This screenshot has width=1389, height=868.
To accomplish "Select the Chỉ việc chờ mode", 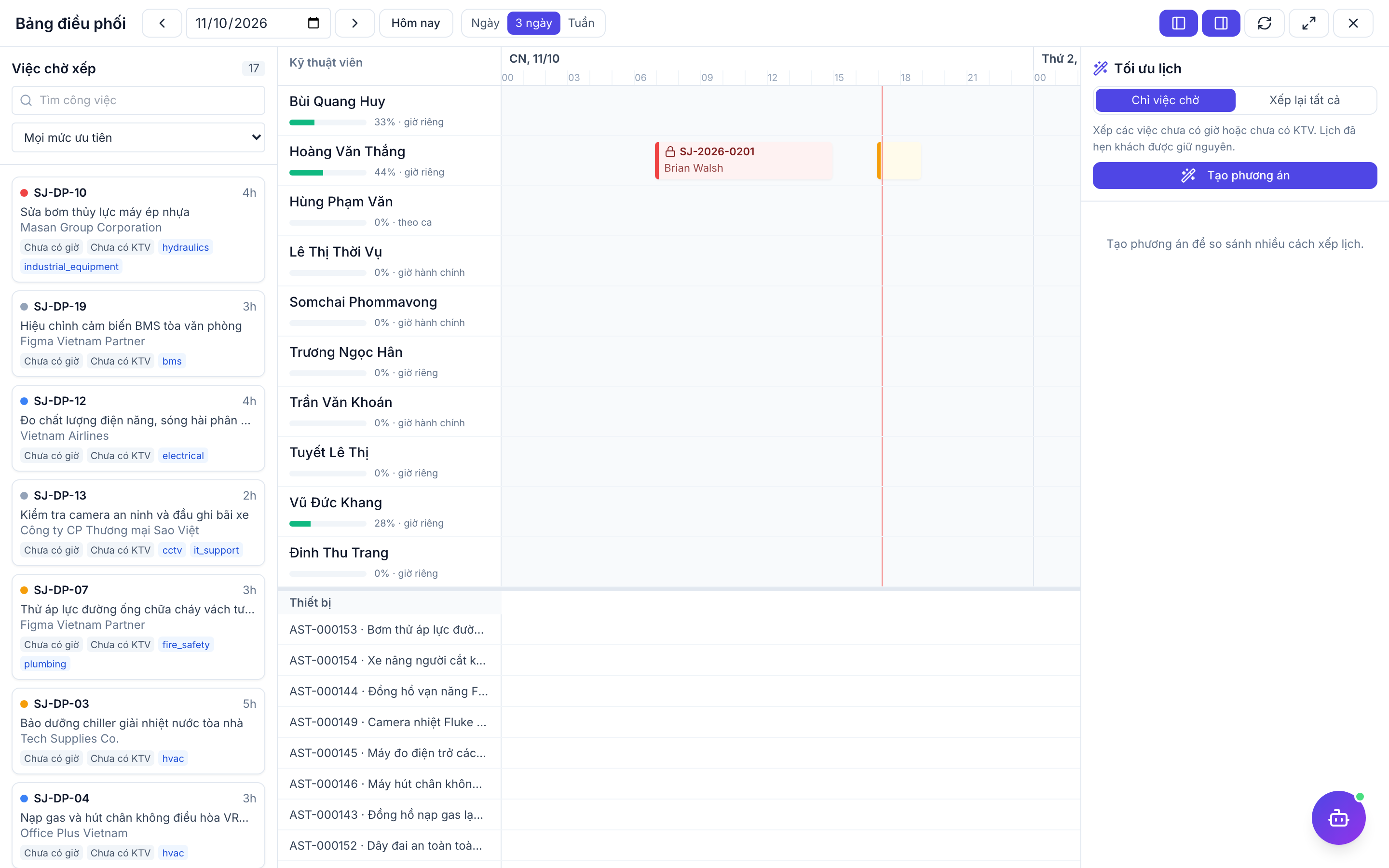I will click(x=1165, y=100).
